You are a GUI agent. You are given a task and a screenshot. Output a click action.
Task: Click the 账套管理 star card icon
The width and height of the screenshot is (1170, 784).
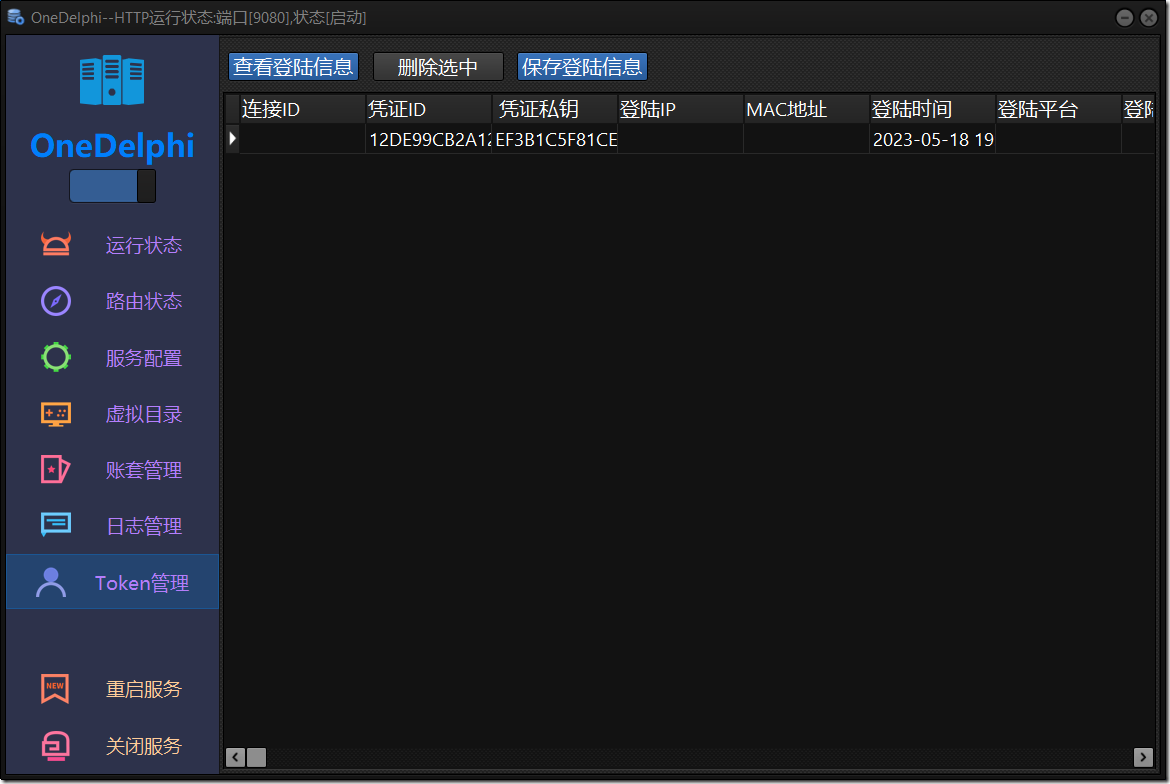(x=56, y=470)
